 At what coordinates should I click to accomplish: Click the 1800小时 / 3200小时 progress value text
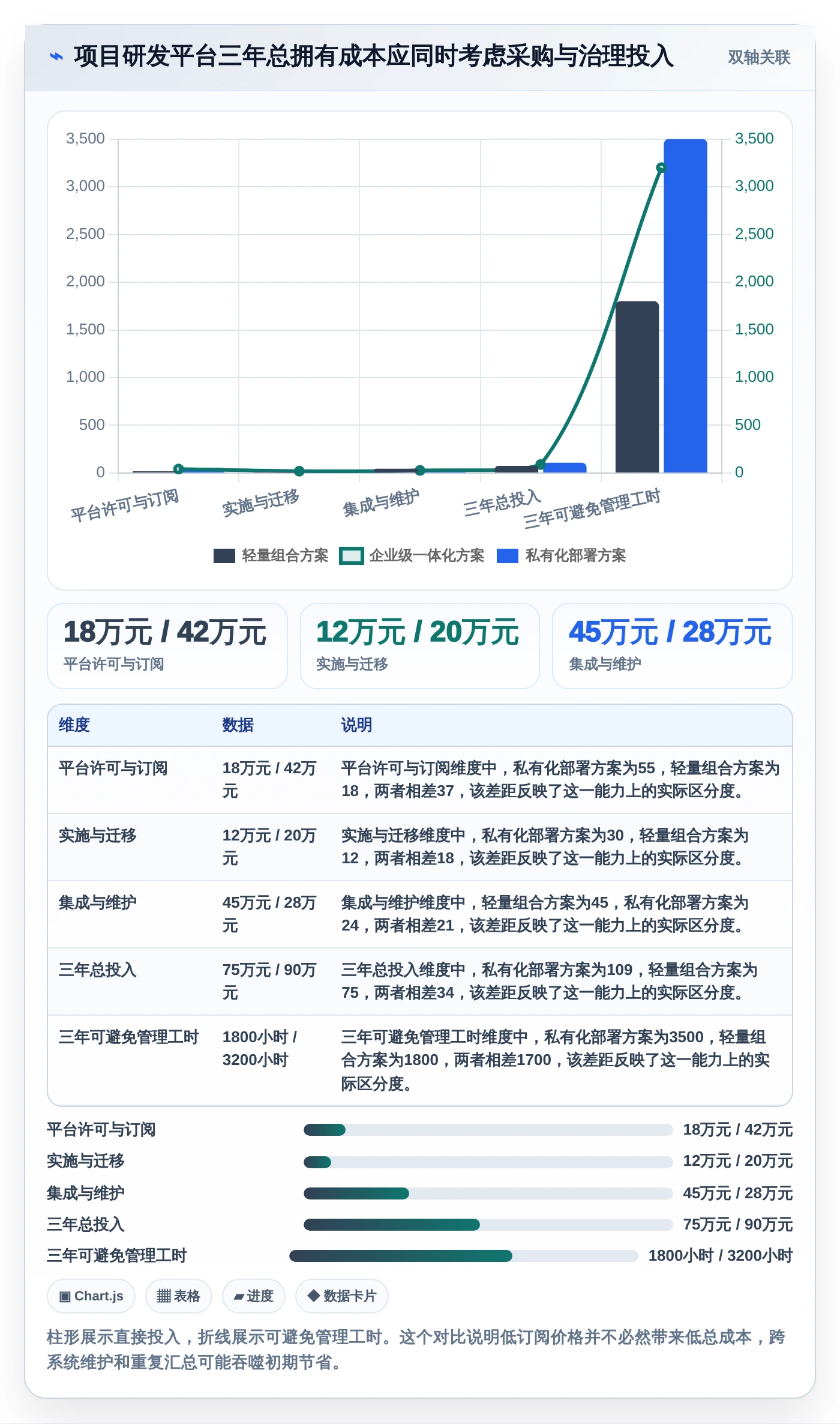tap(721, 1256)
